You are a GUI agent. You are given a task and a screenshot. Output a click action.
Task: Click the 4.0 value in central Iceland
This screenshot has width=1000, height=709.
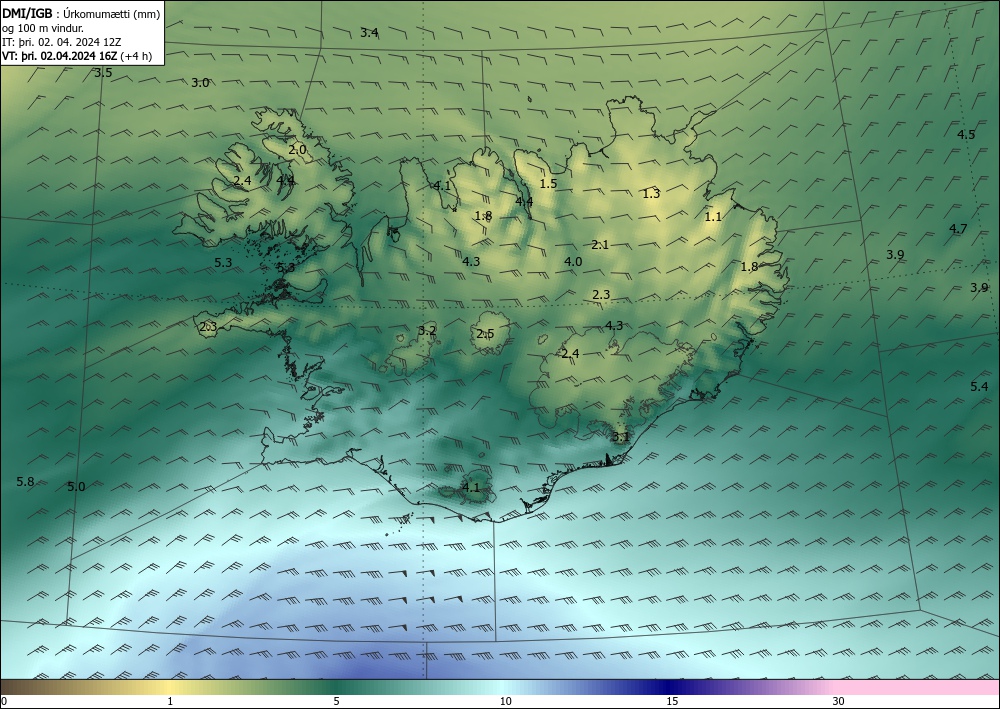[x=573, y=261]
